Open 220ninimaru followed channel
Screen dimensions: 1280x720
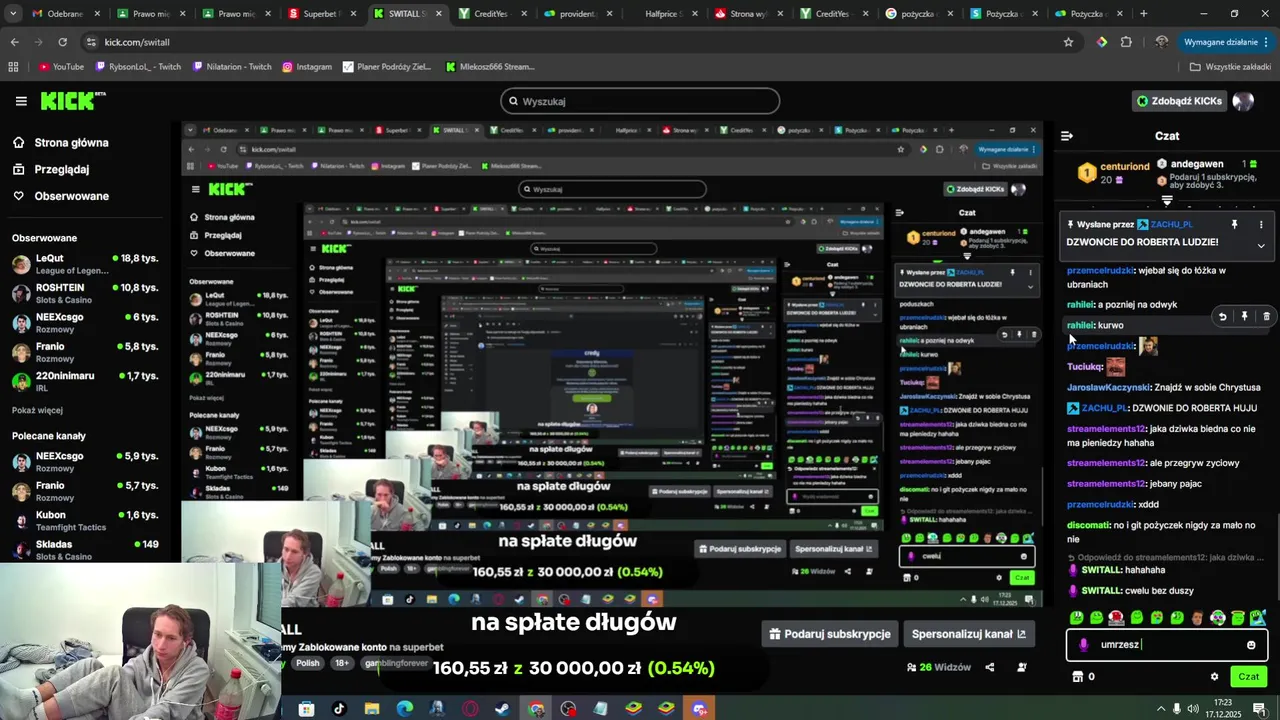click(85, 382)
